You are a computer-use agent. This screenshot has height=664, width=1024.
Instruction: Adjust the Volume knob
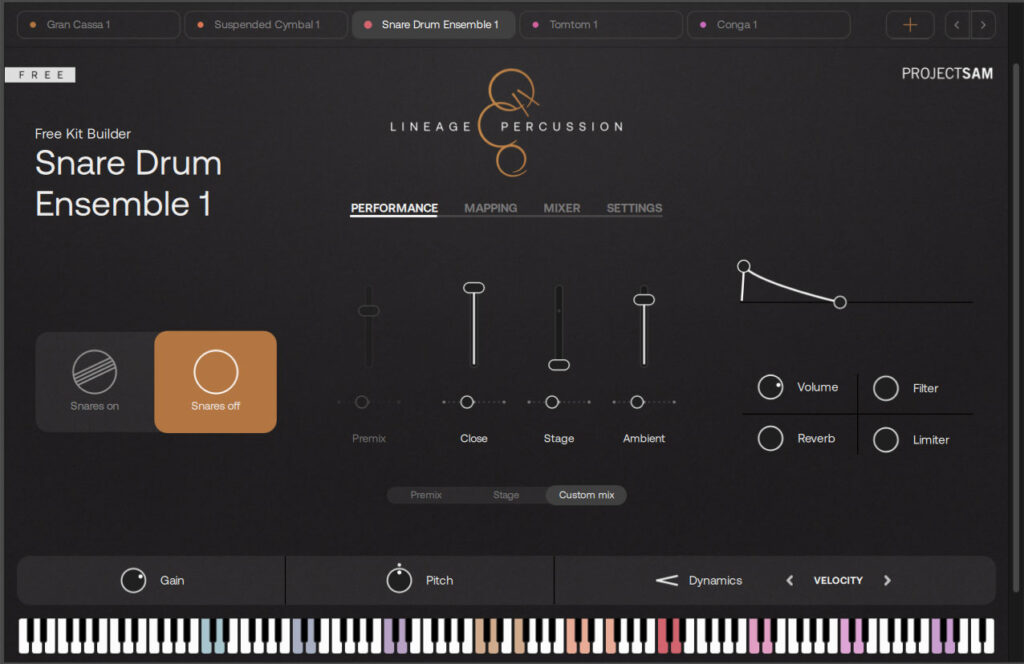pyautogui.click(x=770, y=387)
